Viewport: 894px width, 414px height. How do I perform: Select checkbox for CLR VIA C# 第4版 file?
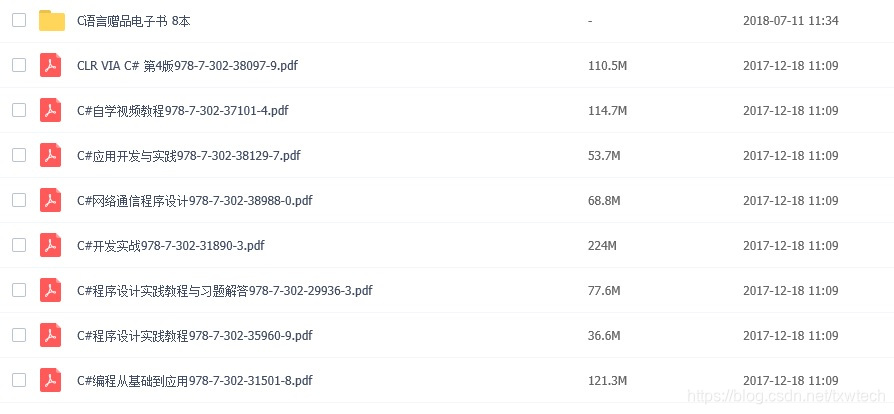click(x=19, y=66)
